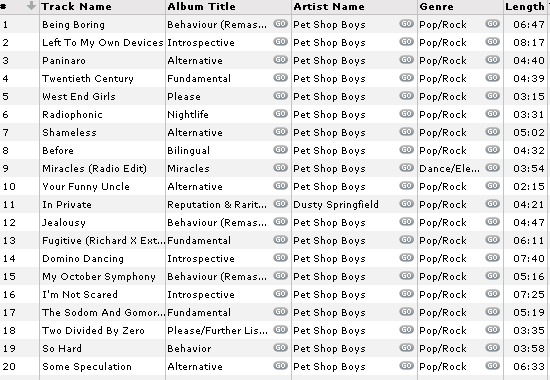The height and width of the screenshot is (380, 550).
Task: Select the track Domino Dancing
Action: [83, 259]
